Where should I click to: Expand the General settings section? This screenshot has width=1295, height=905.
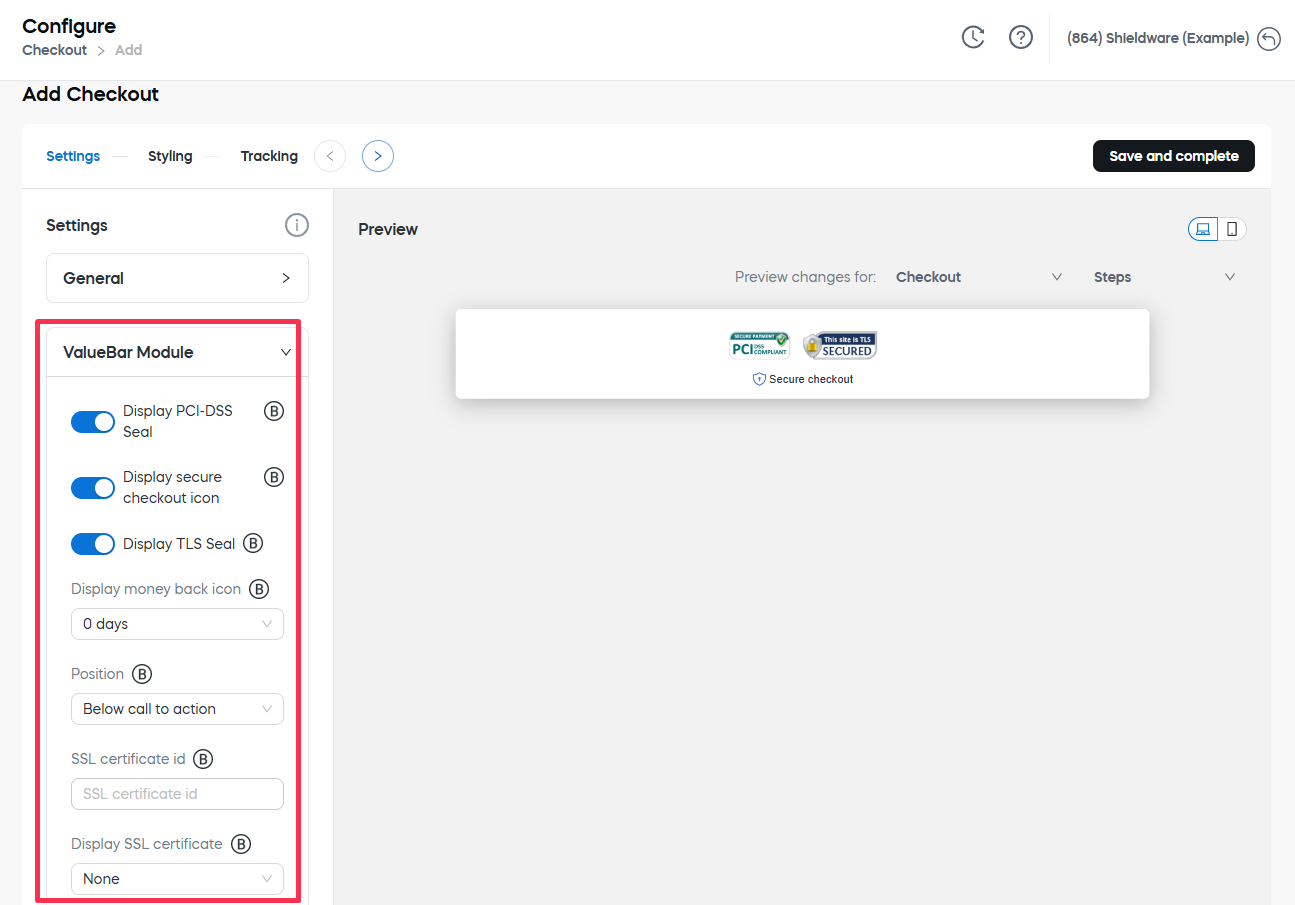[177, 278]
